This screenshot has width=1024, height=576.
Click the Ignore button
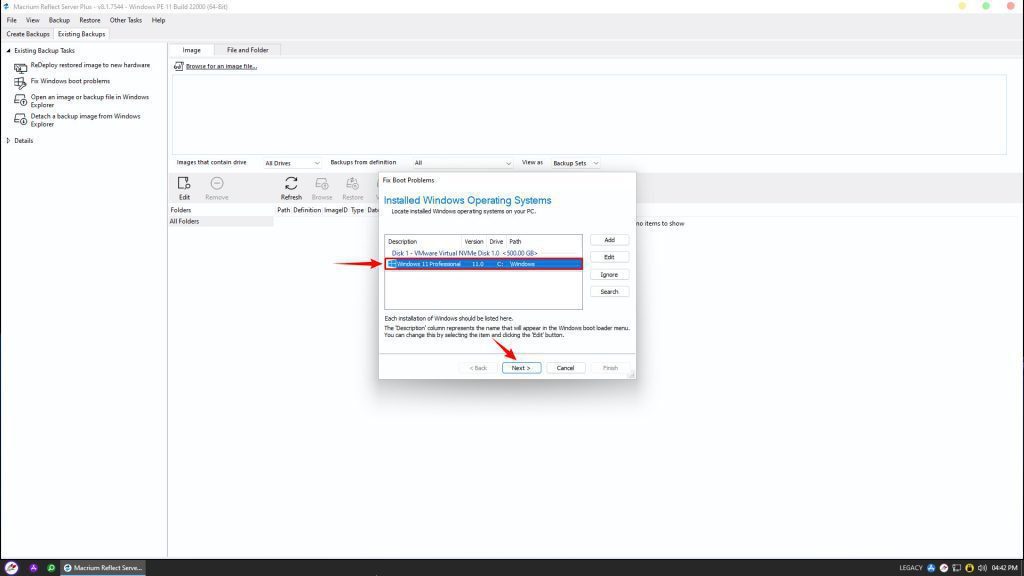point(609,275)
